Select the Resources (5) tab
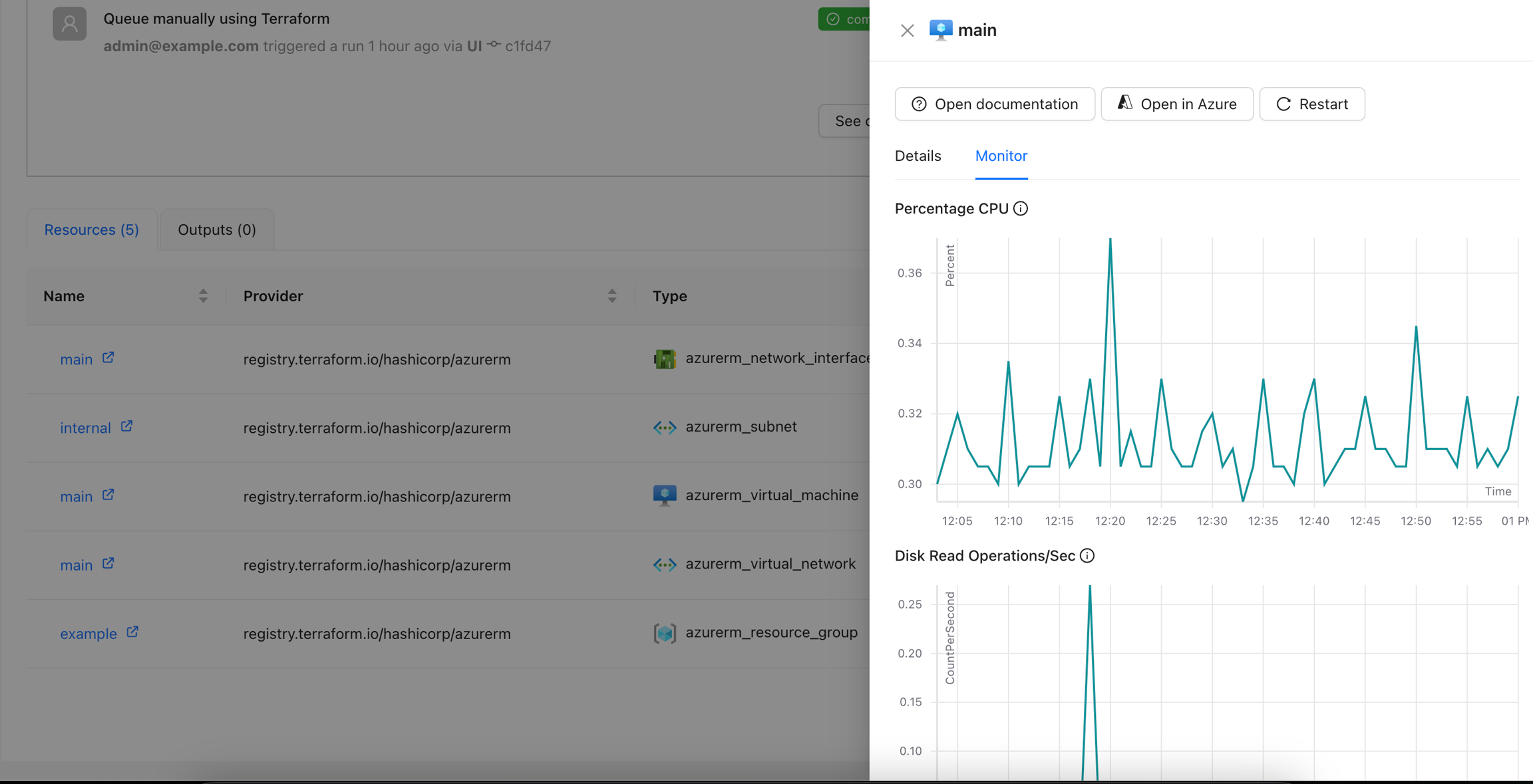This screenshot has height=784, width=1533. [92, 230]
